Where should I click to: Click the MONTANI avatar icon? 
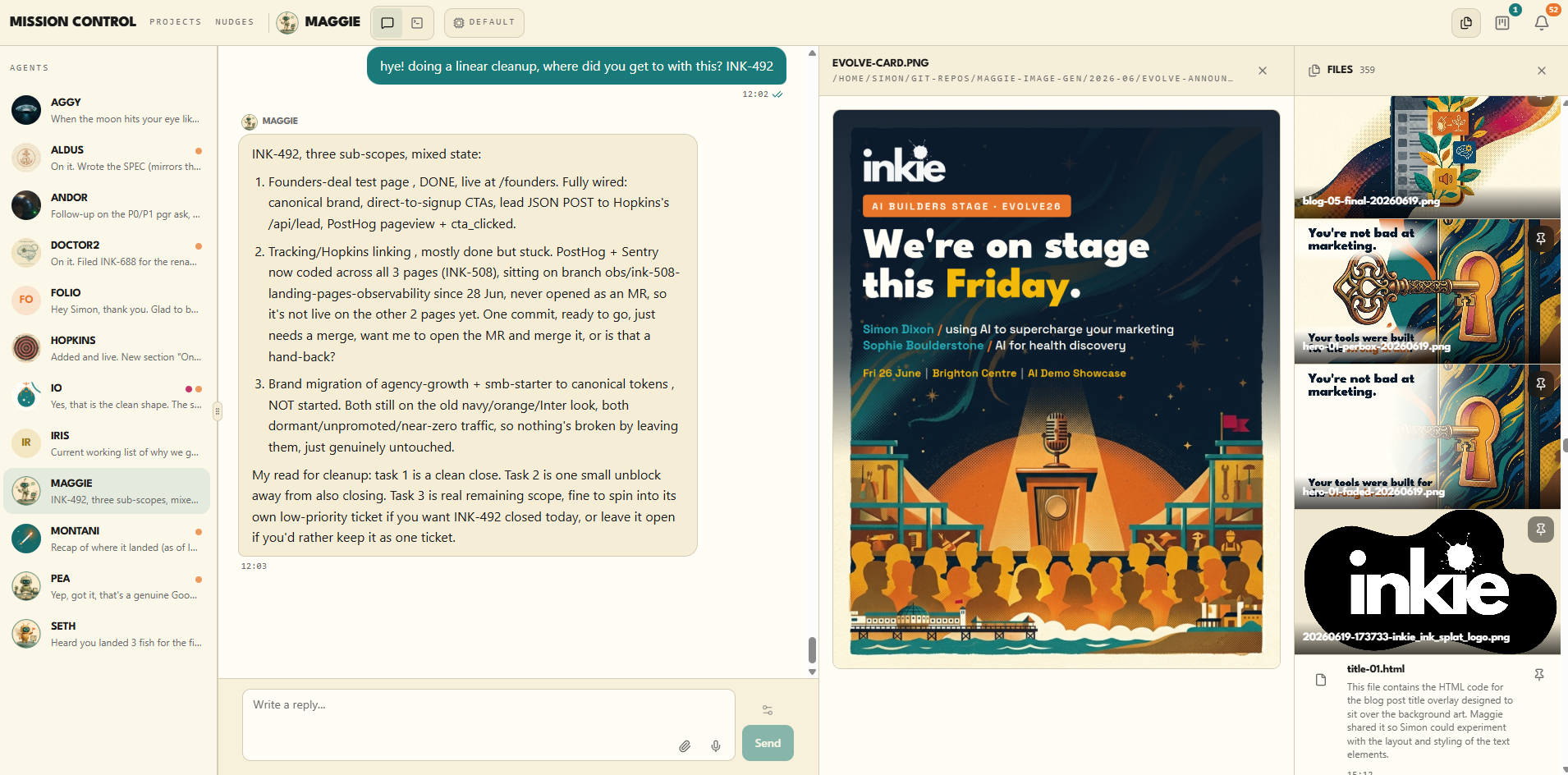tap(26, 539)
